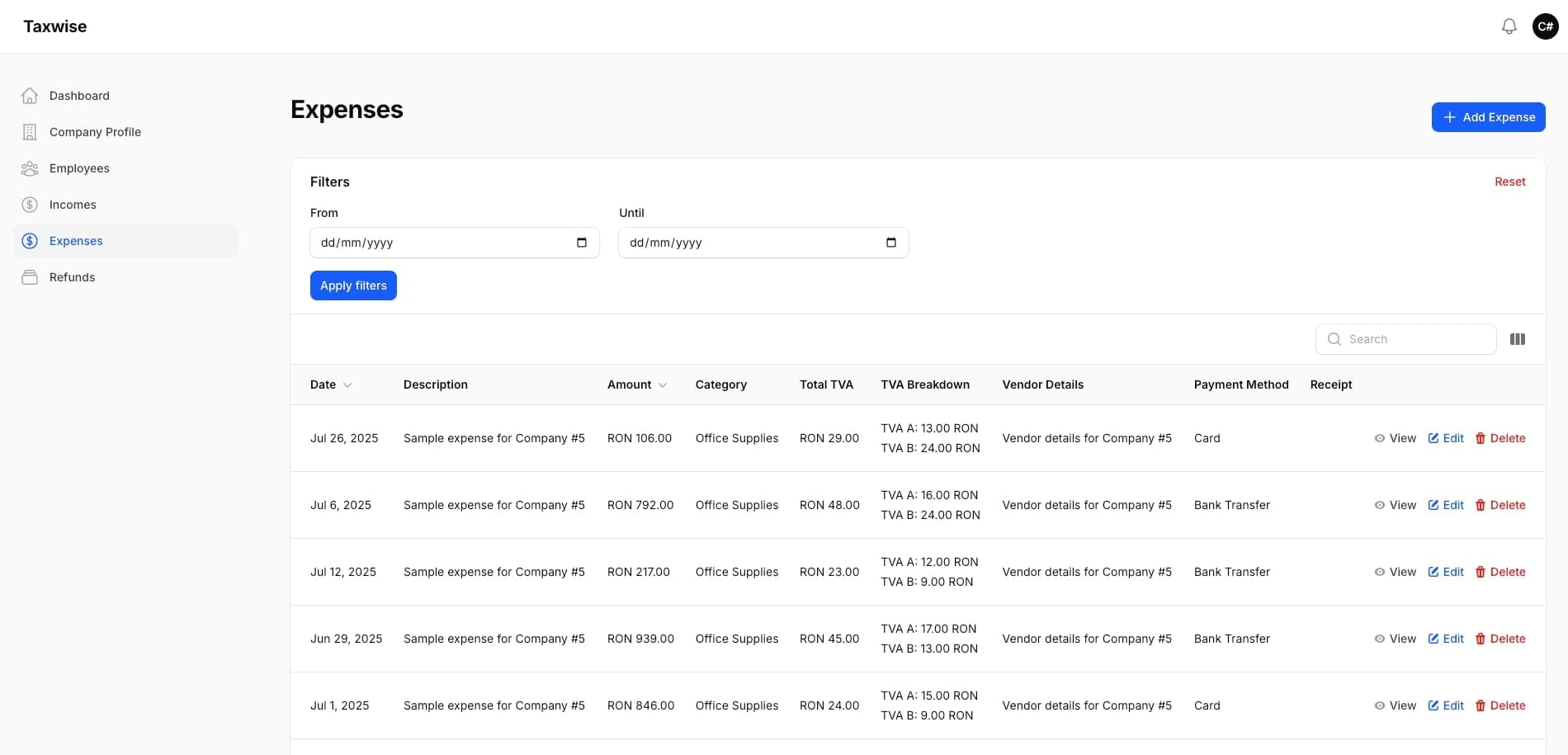Click trash icon for Jul 6, 2025 expense
This screenshot has height=755, width=1568.
[x=1481, y=505]
